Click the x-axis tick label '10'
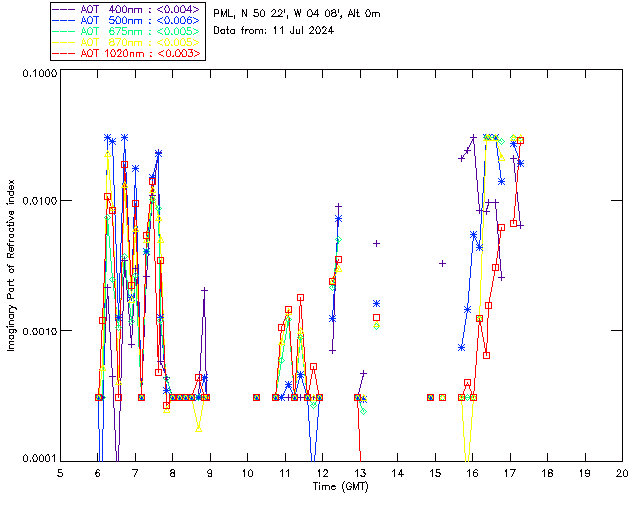 [247, 473]
